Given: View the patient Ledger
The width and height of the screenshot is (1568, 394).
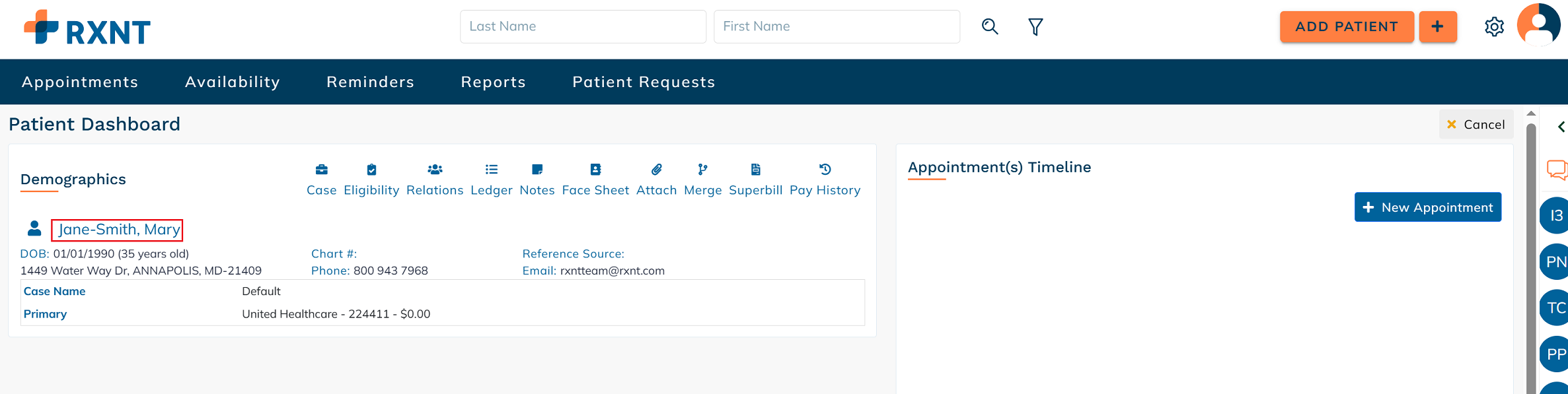Looking at the screenshot, I should pos(492,170).
